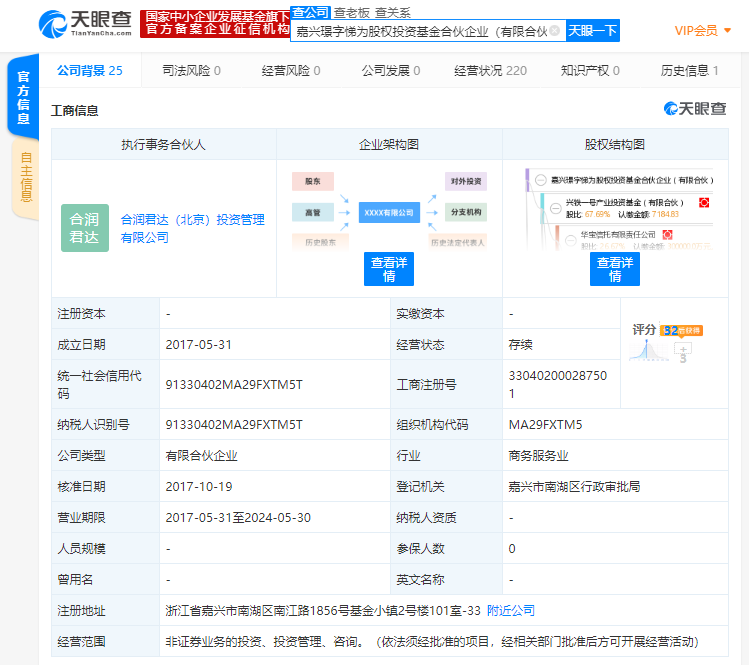Click the 合润君达 green avatar icon
749x665 pixels.
point(85,228)
